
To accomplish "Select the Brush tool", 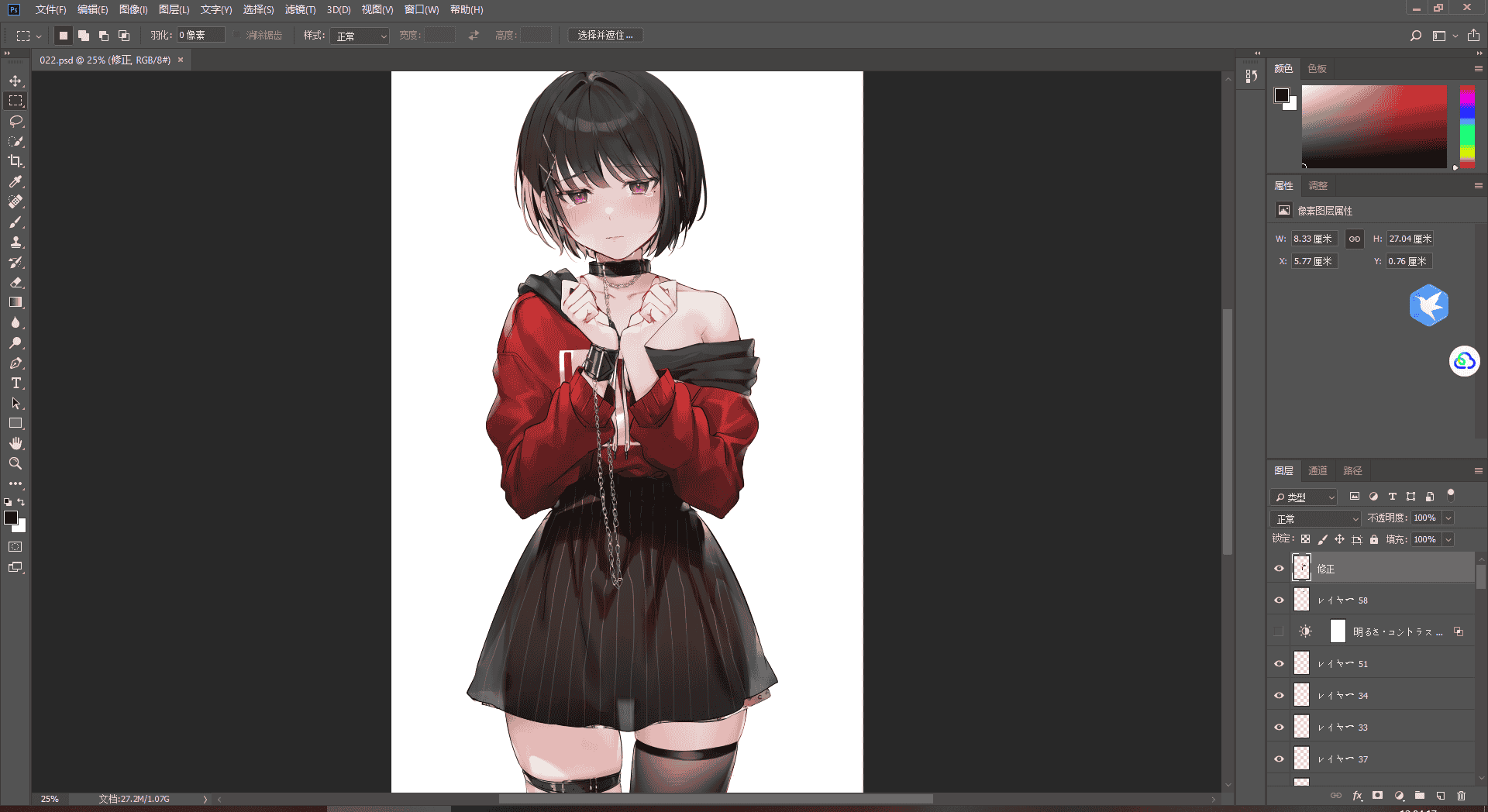I will coord(15,222).
